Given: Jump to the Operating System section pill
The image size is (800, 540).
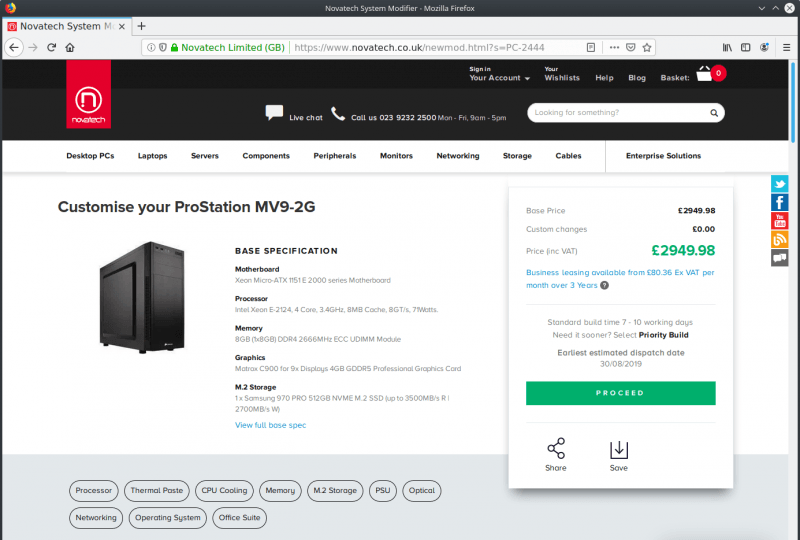Looking at the screenshot, I should point(168,518).
